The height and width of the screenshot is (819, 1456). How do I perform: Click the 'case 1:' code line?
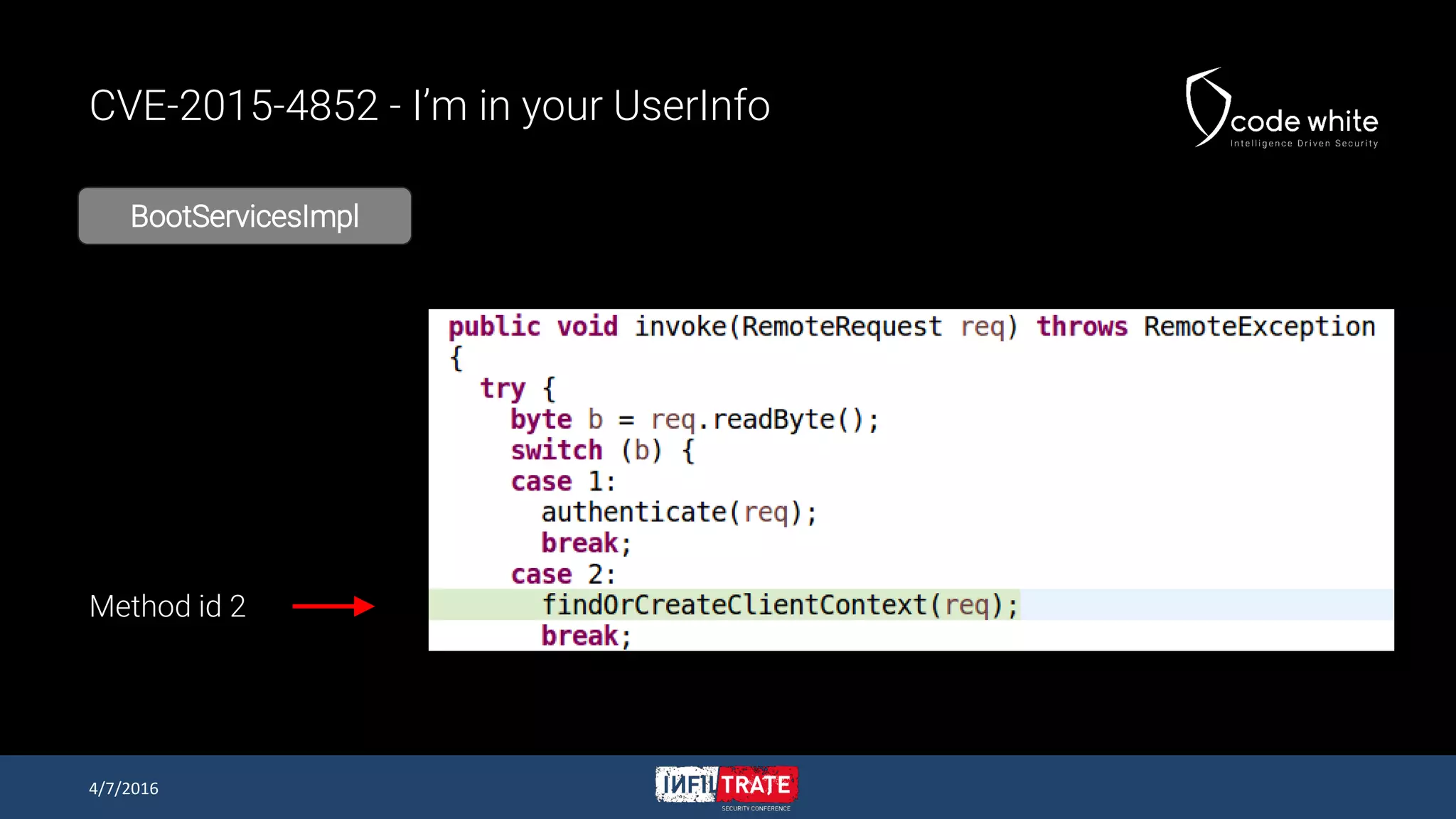click(562, 482)
